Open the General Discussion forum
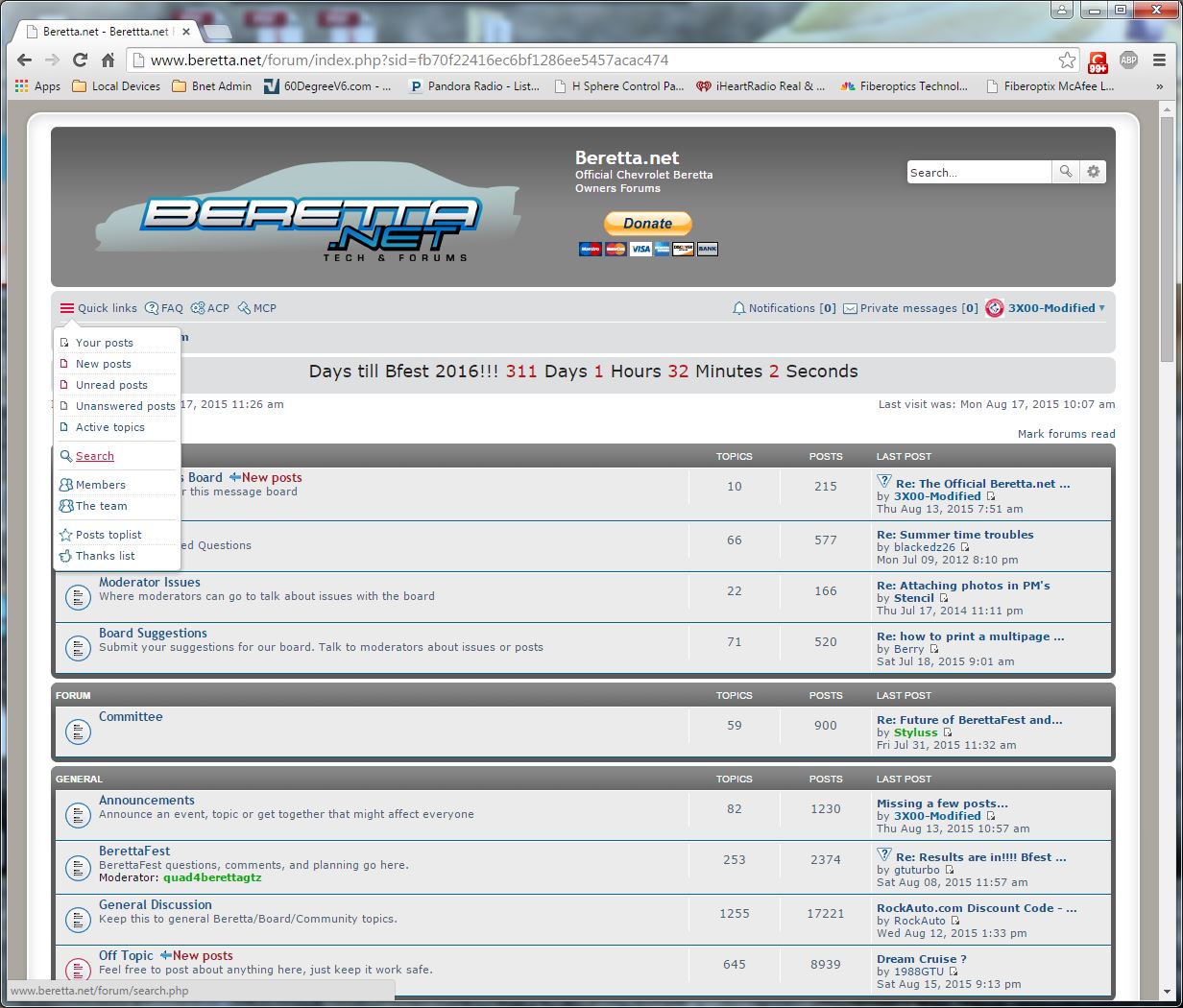This screenshot has height=1008, width=1183. 156,904
